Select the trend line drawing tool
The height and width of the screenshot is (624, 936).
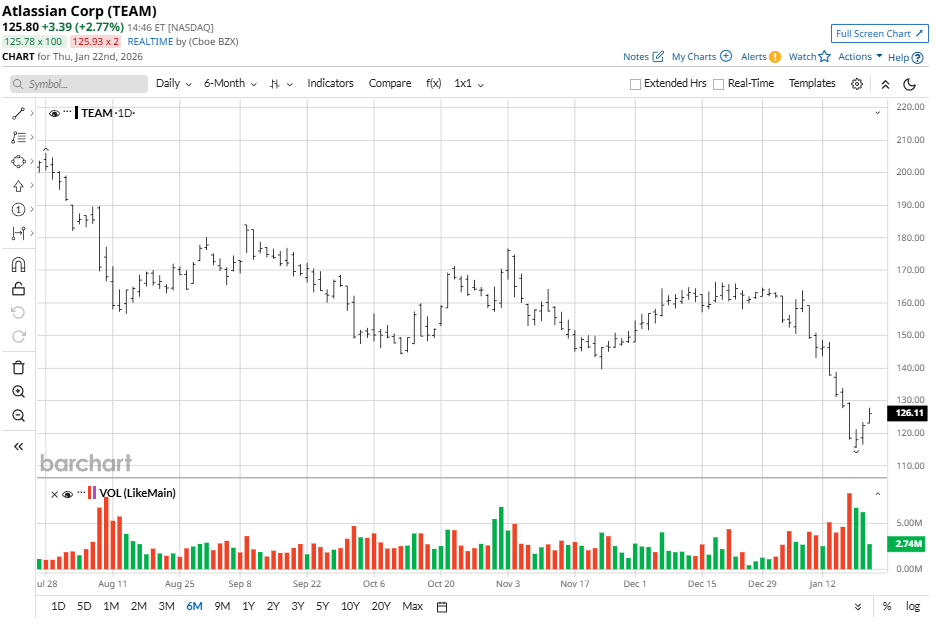point(18,113)
